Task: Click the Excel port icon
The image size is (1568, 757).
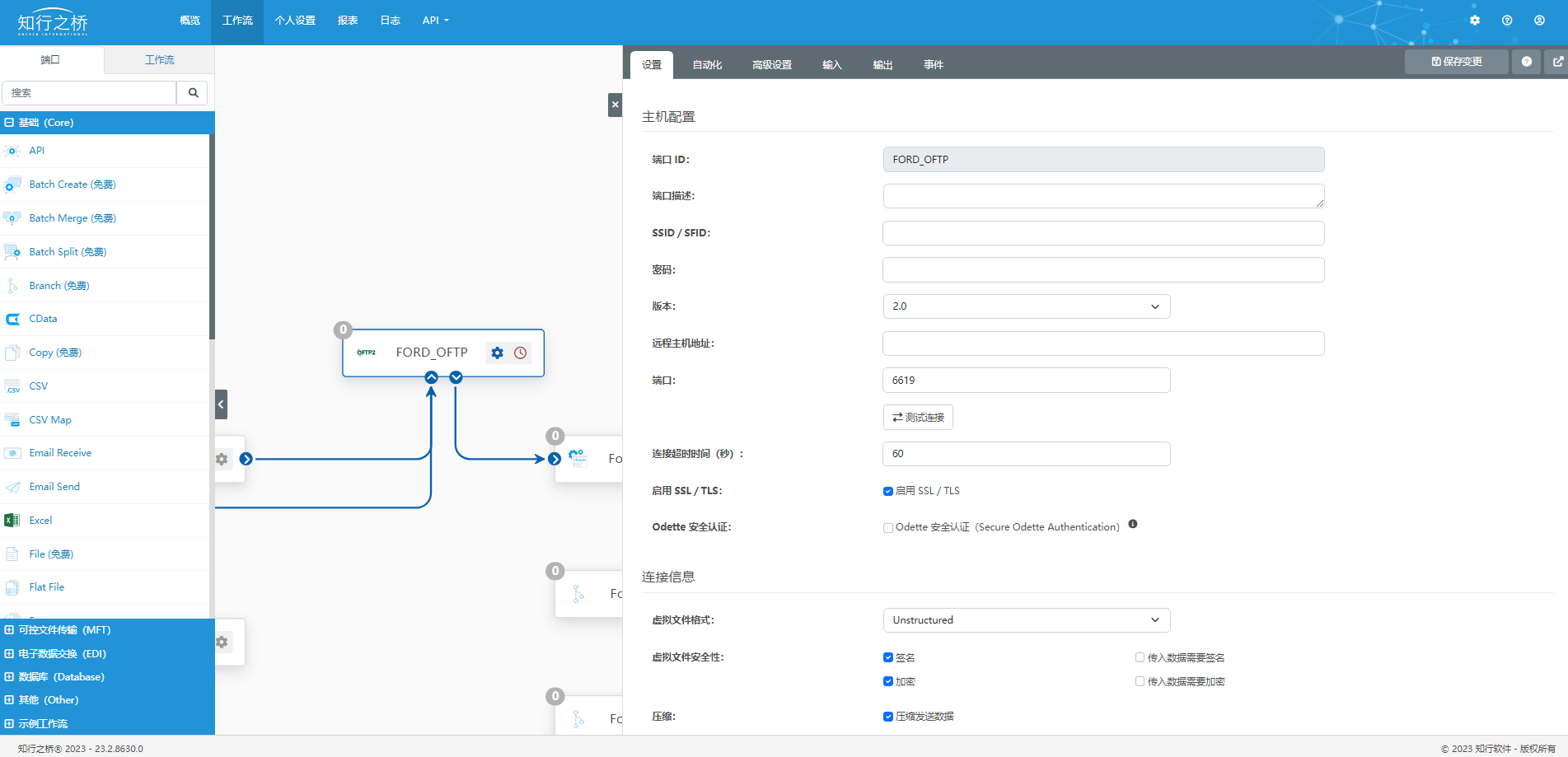Action: pos(12,521)
